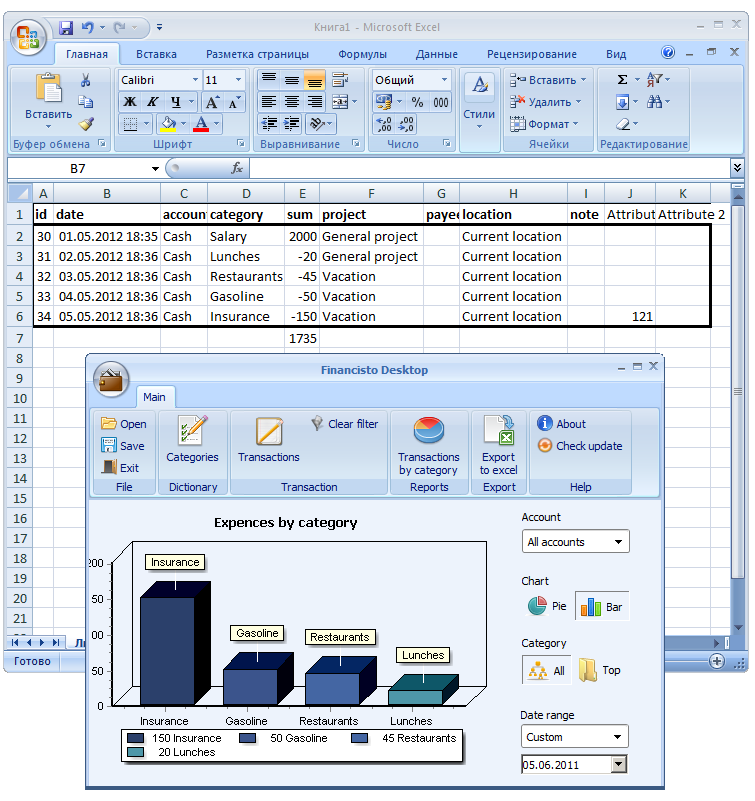Apply red font color swatch

[x=201, y=124]
